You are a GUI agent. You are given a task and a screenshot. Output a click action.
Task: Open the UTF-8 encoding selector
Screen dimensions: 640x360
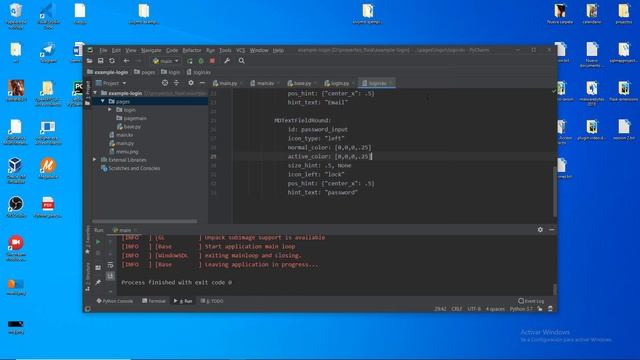[x=474, y=309]
